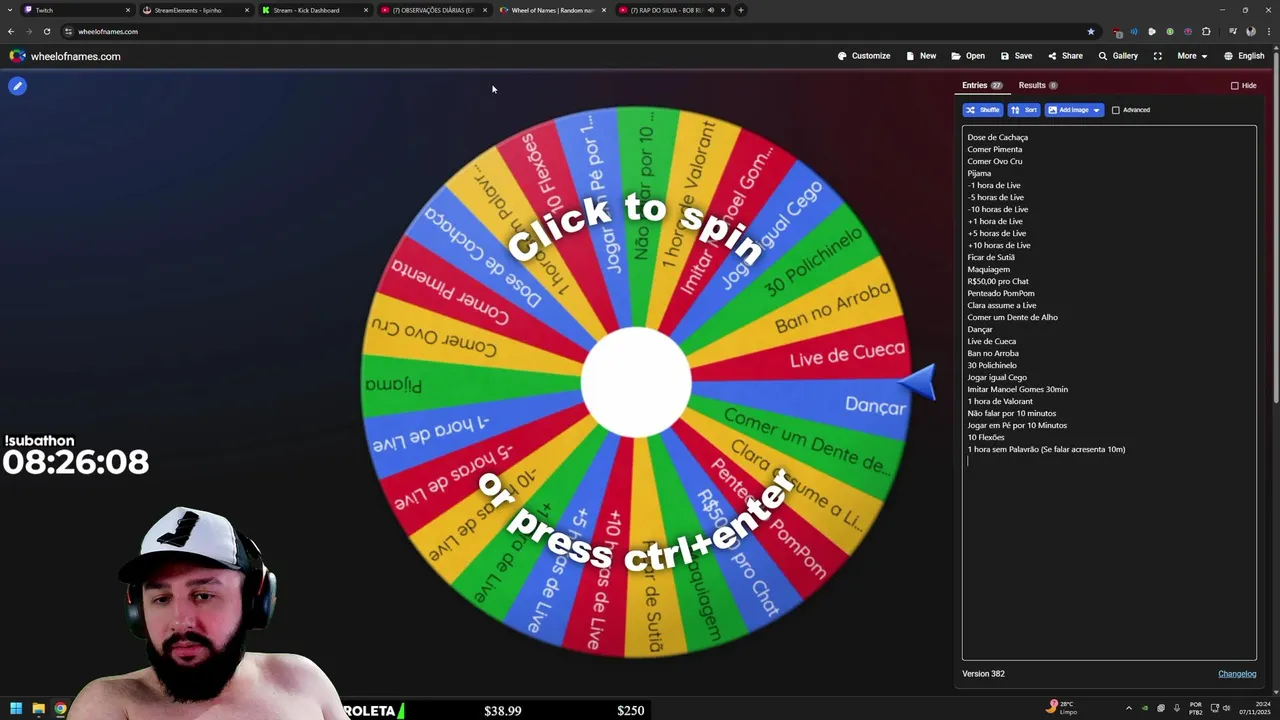
Task: Click into the entries text box empty line
Action: tap(1109, 461)
